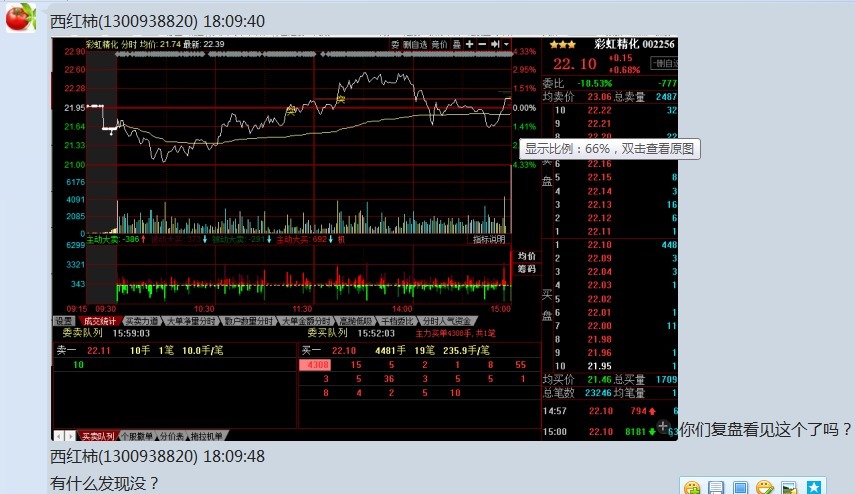855x494 pixels.
Task: Click buy level 10 price 21.95
Action: (599, 366)
